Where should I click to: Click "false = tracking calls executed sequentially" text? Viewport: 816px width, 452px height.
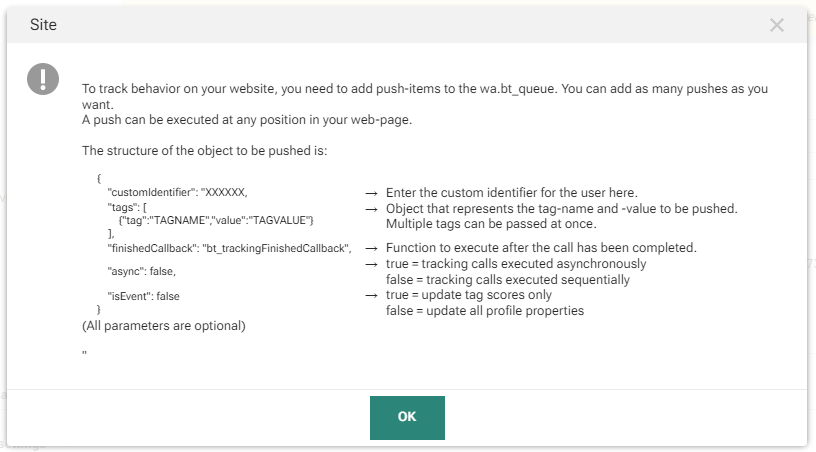508,280
